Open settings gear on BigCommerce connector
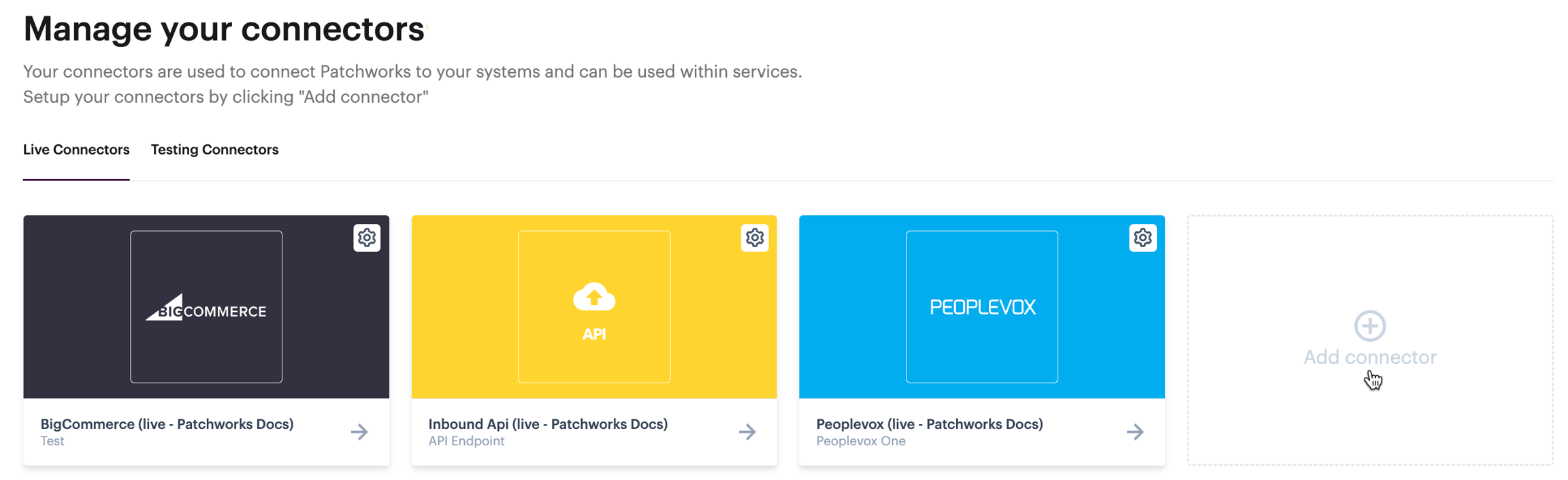 [x=367, y=238]
